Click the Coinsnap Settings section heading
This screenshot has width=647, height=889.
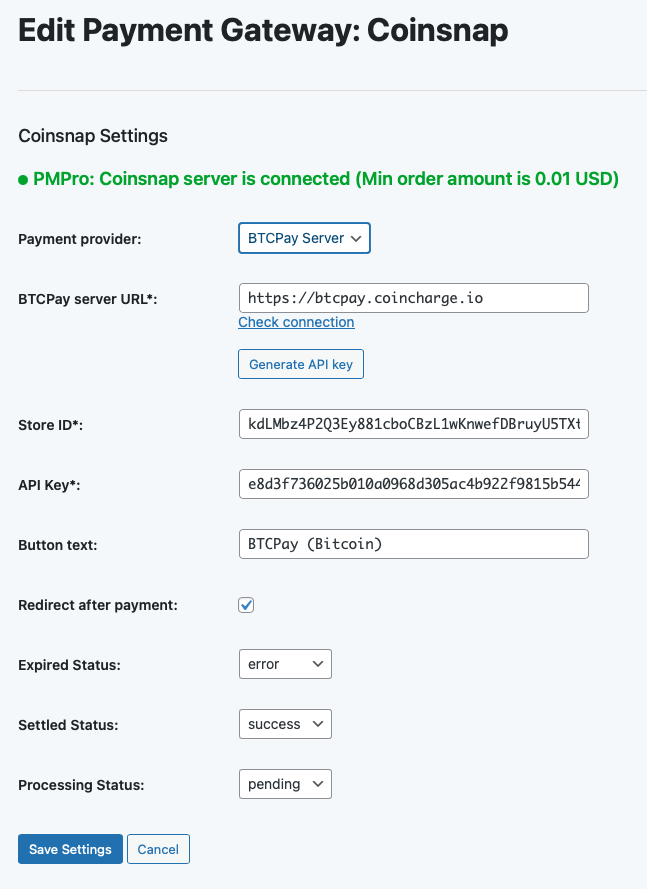click(93, 135)
